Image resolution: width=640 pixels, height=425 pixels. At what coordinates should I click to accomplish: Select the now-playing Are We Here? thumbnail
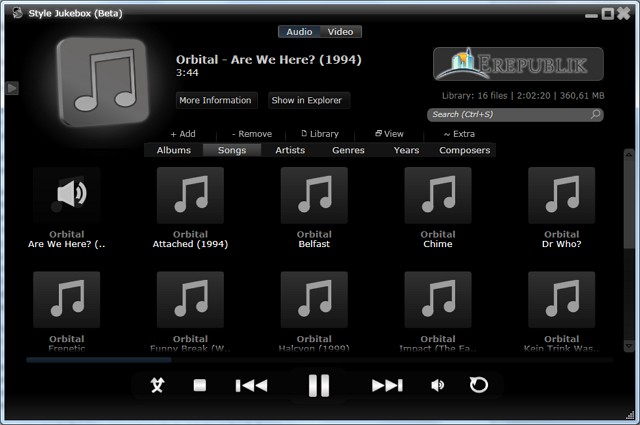point(67,195)
